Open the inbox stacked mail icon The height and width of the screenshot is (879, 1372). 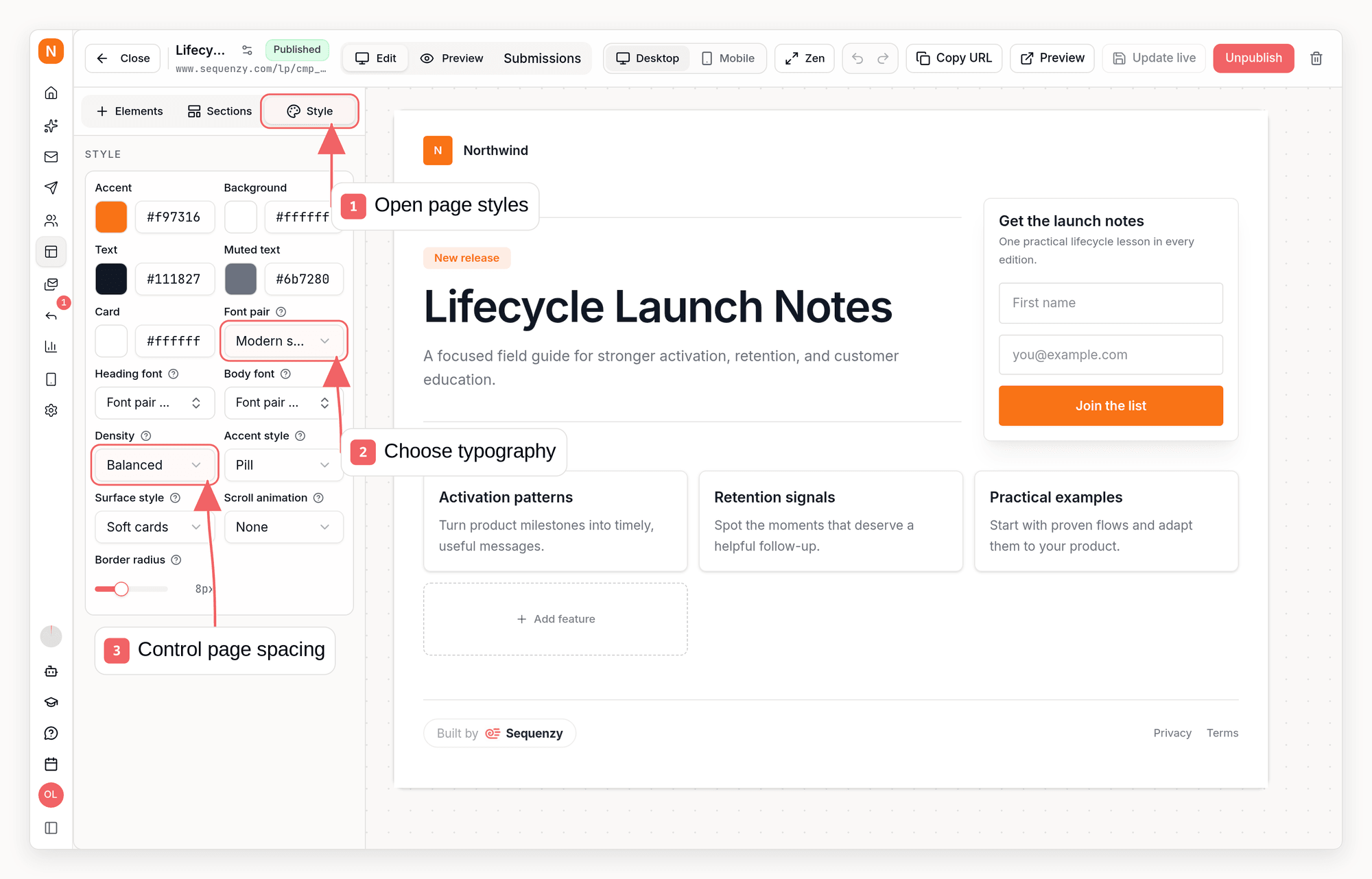click(51, 284)
